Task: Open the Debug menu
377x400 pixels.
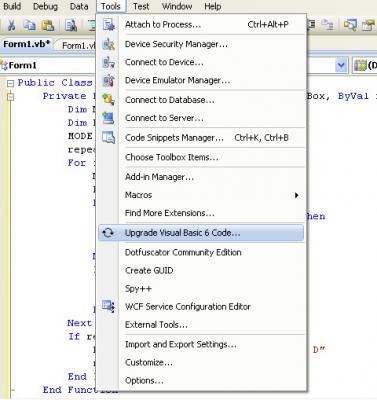Action: (45, 6)
